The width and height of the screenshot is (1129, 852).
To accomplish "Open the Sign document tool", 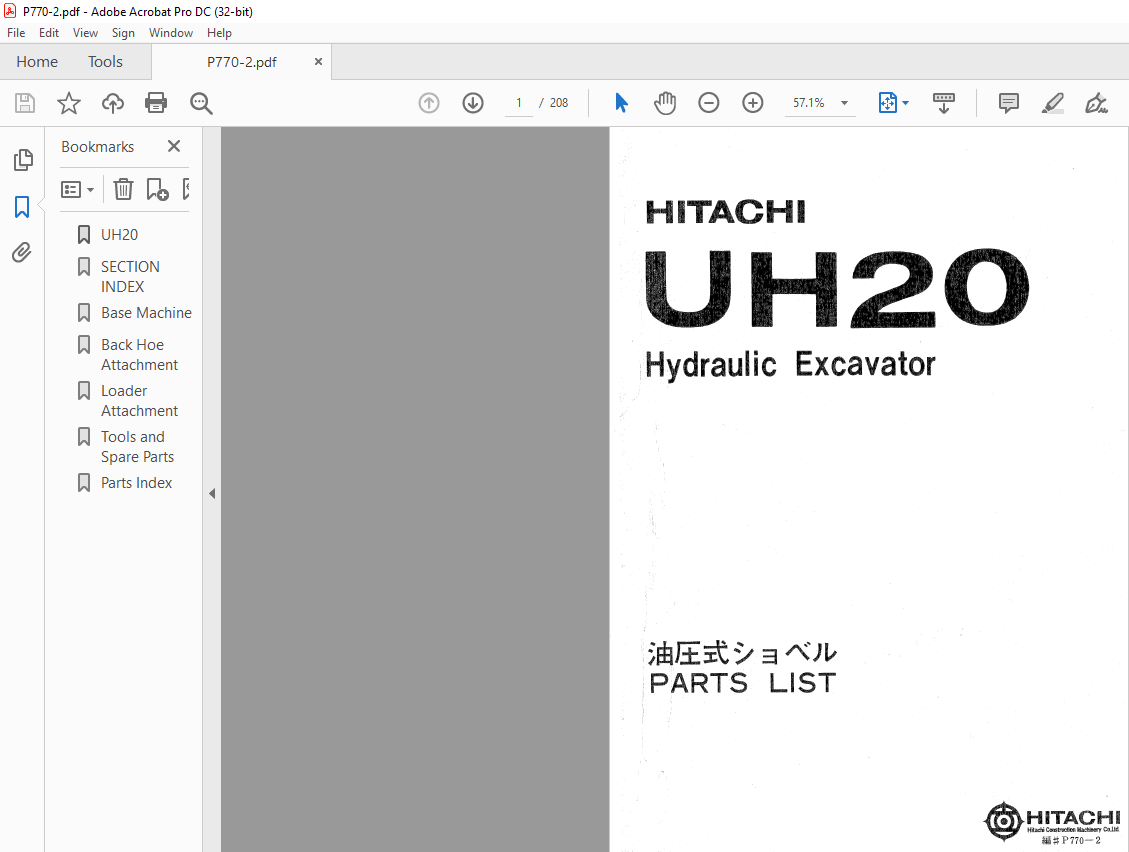I will click(x=1097, y=103).
